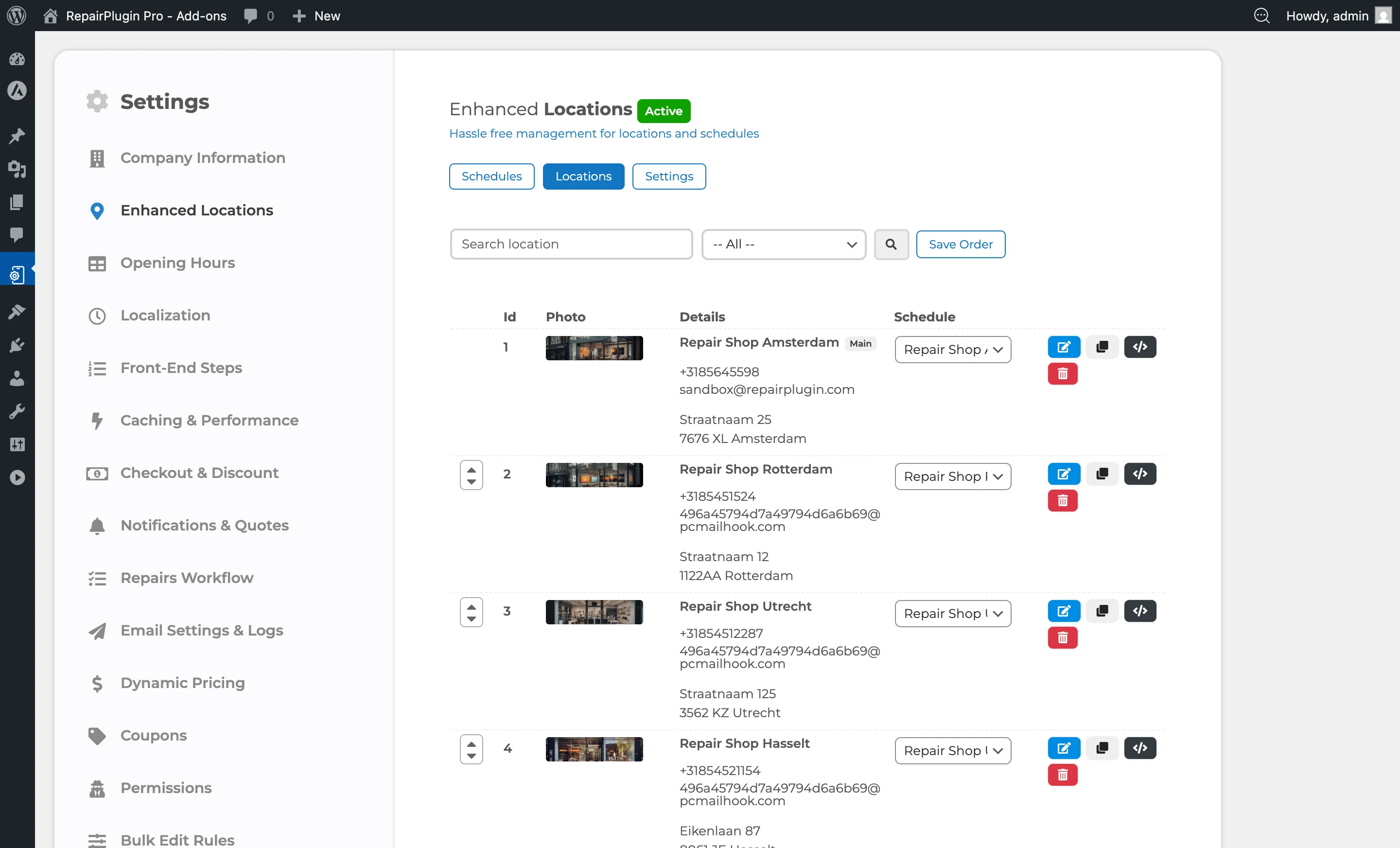Open WordPress logo menu in admin bar
This screenshot has width=1400, height=848.
pos(17,16)
